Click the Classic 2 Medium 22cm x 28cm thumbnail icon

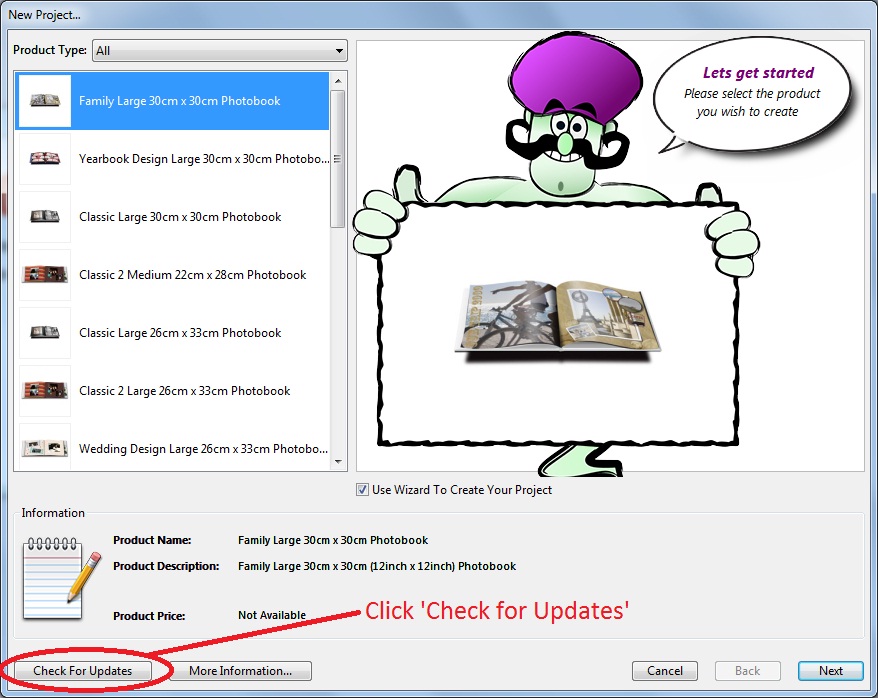[45, 275]
